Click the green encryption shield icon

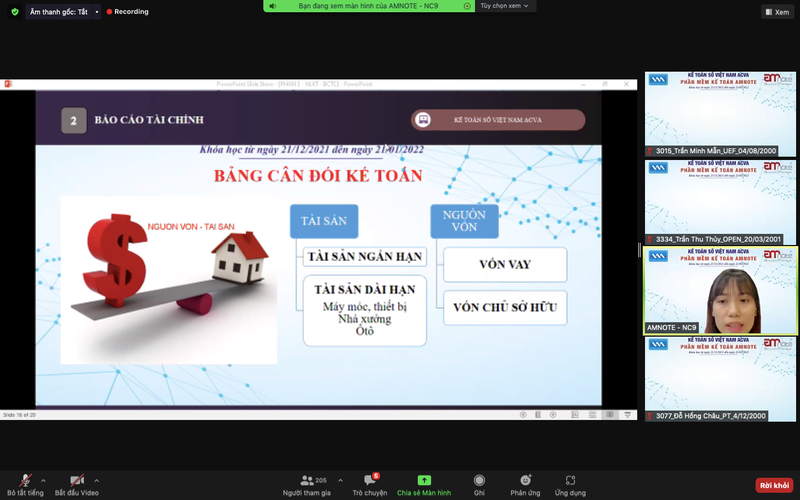(x=14, y=12)
